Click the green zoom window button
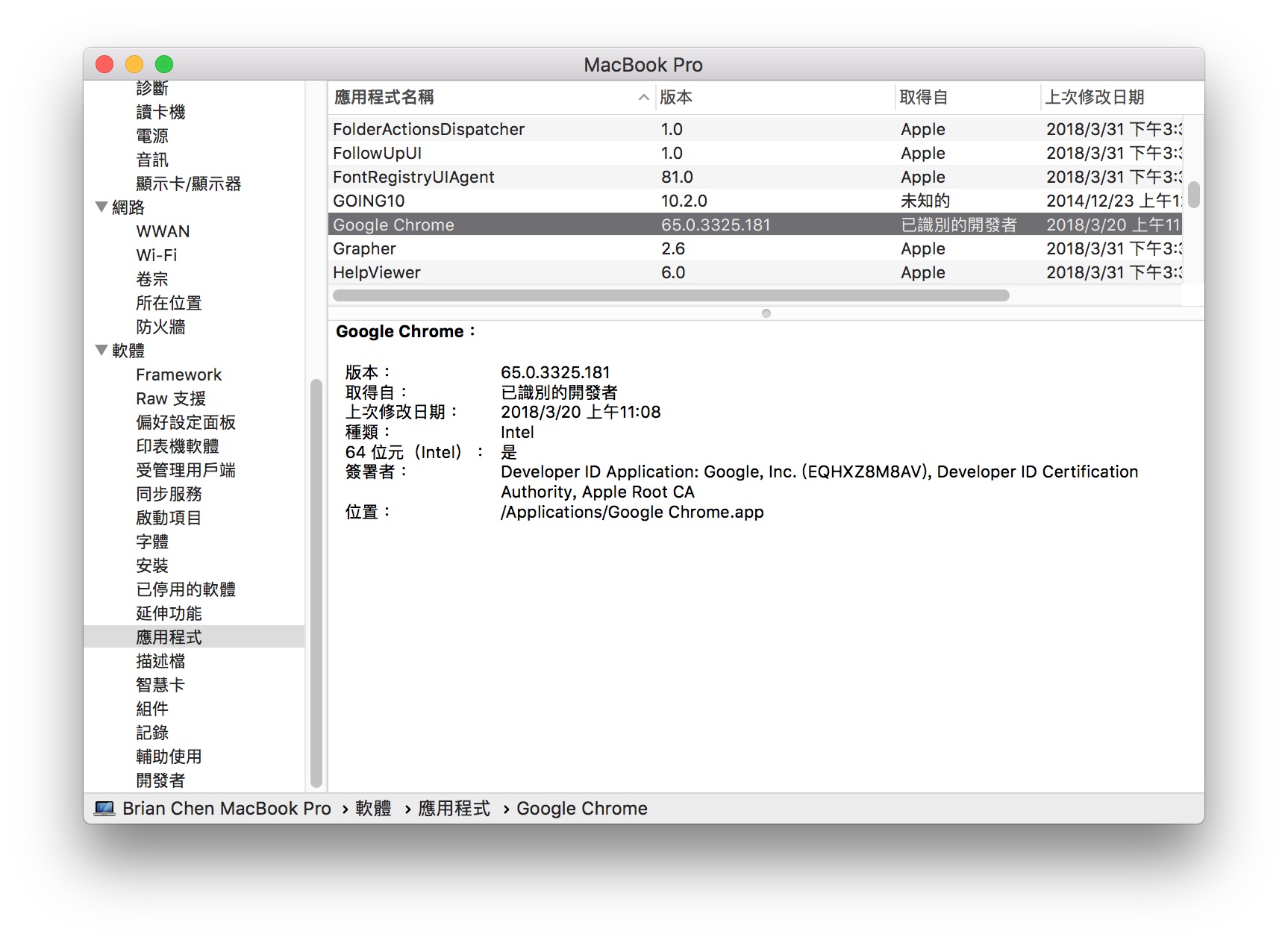Image resolution: width=1288 pixels, height=943 pixels. click(x=164, y=64)
